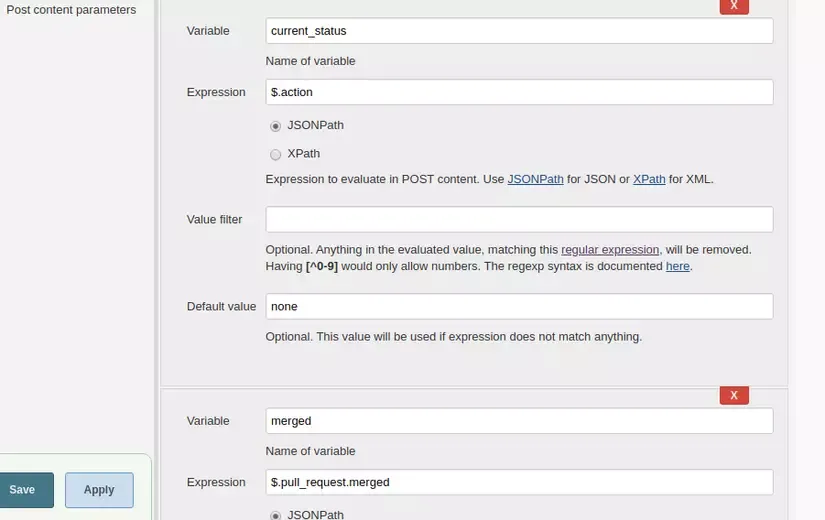Delete the current_status variable with red X
This screenshot has height=520, width=825.
pos(734,5)
